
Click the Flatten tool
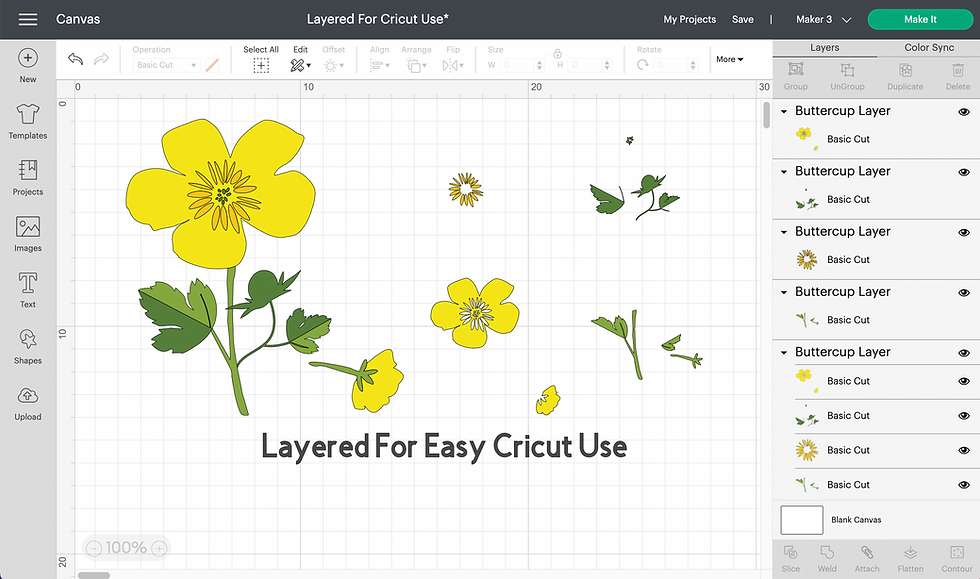pyautogui.click(x=910, y=558)
